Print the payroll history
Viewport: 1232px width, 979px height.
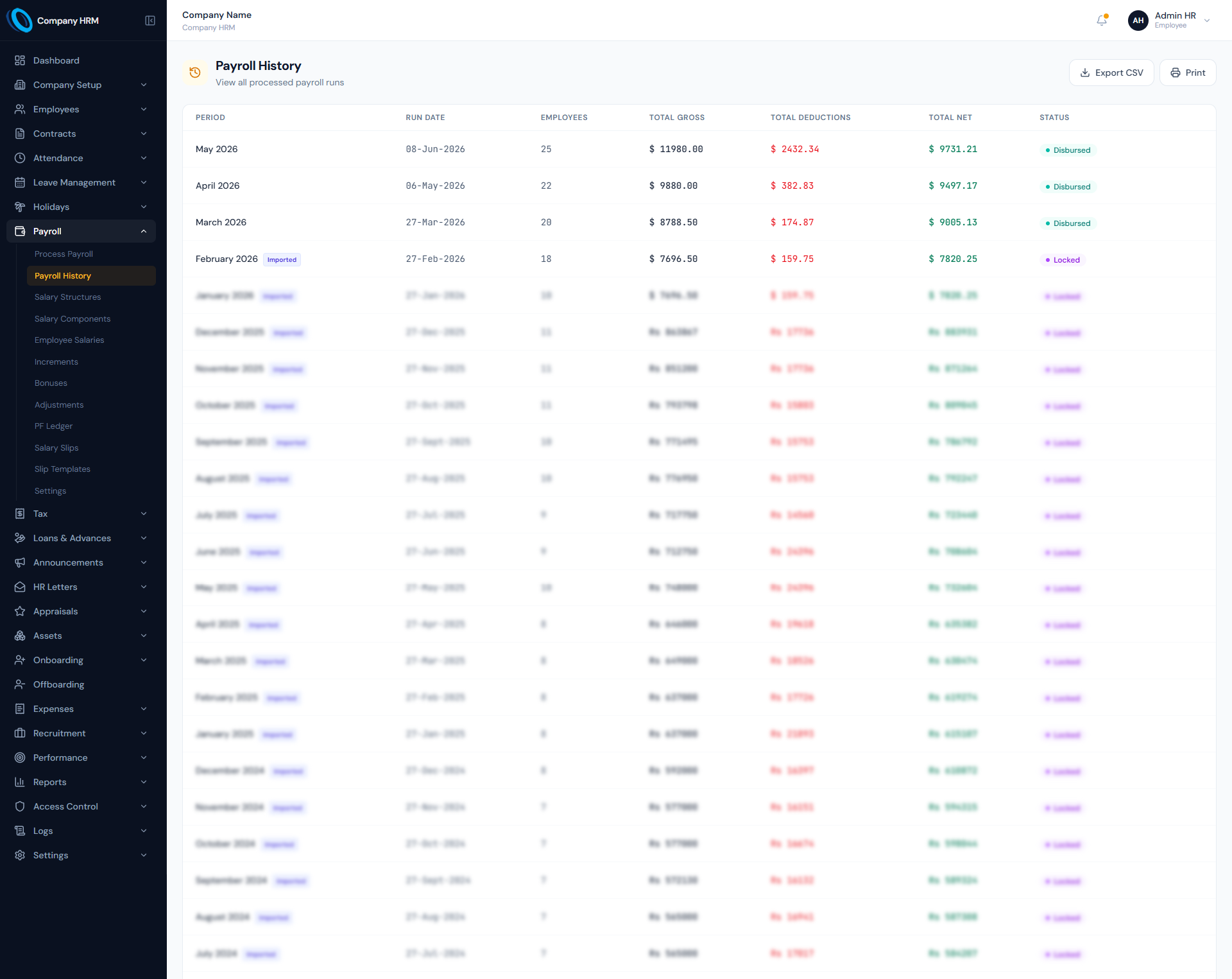click(1188, 73)
